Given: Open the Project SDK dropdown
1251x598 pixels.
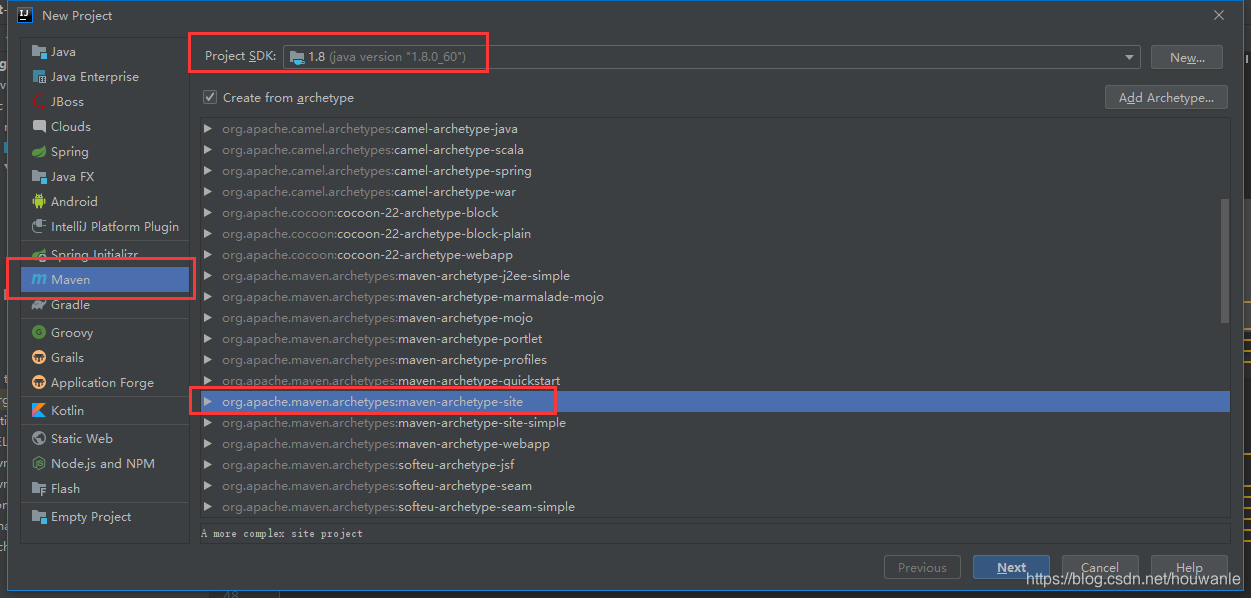Looking at the screenshot, I should coord(1130,57).
